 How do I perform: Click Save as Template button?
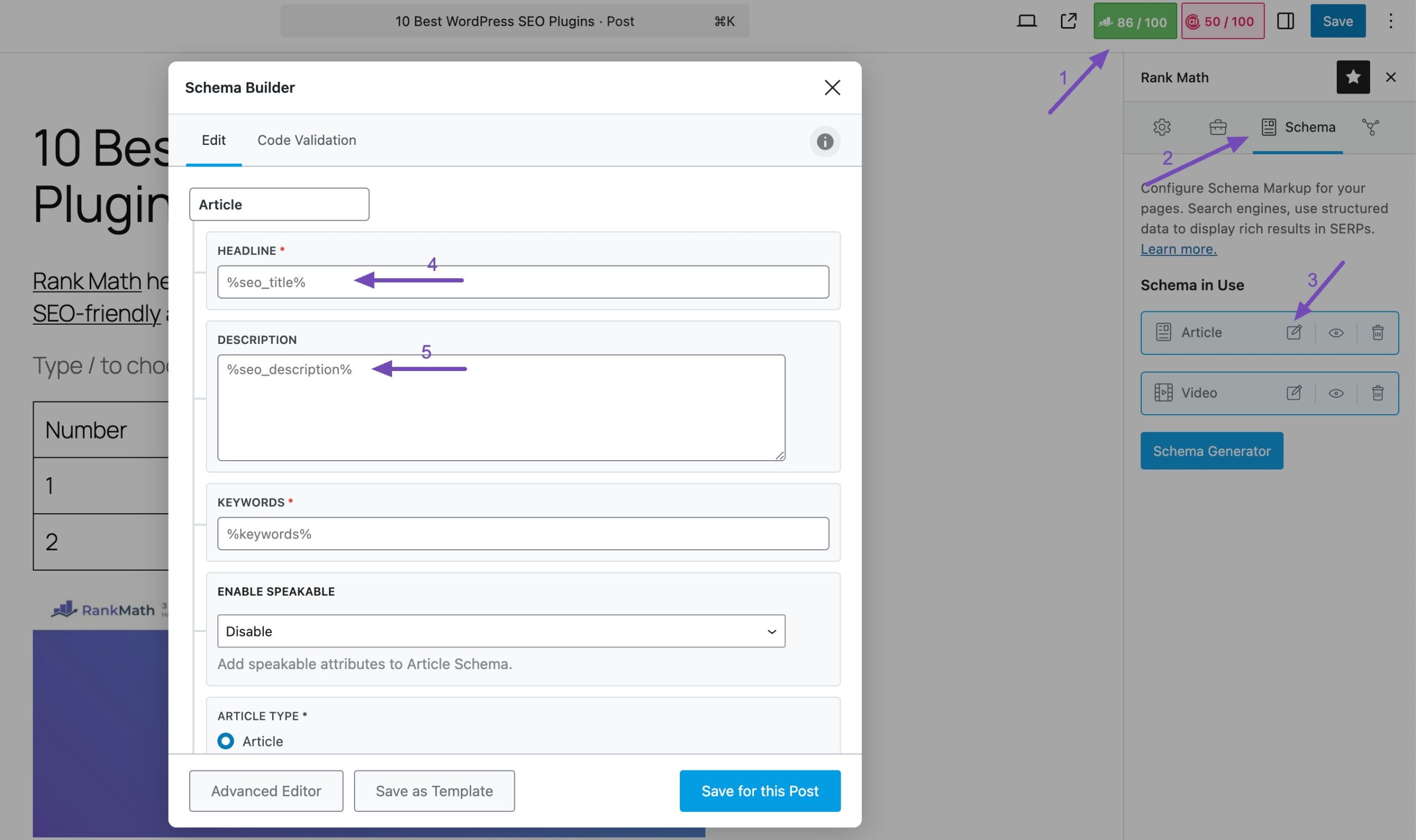[434, 791]
